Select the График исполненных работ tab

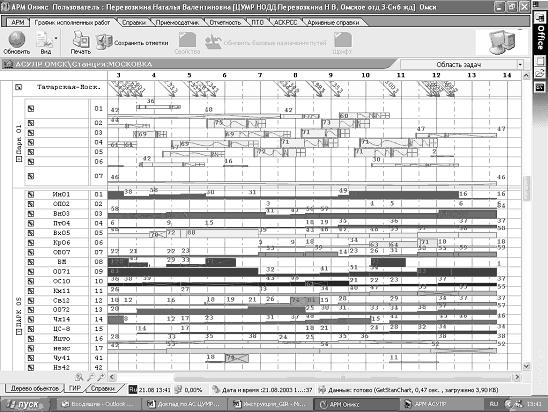pyautogui.click(x=72, y=22)
